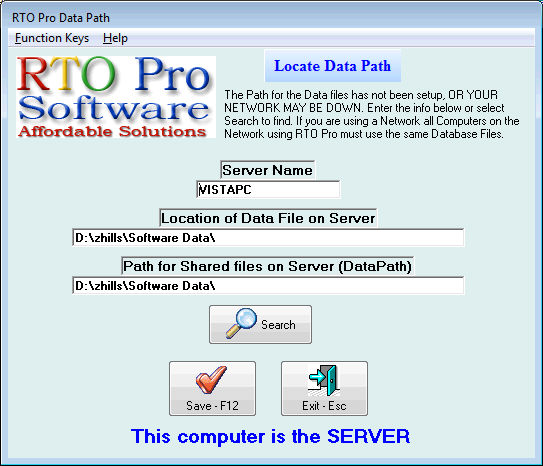Click the Server Name label
The image size is (543, 466).
pos(267,170)
